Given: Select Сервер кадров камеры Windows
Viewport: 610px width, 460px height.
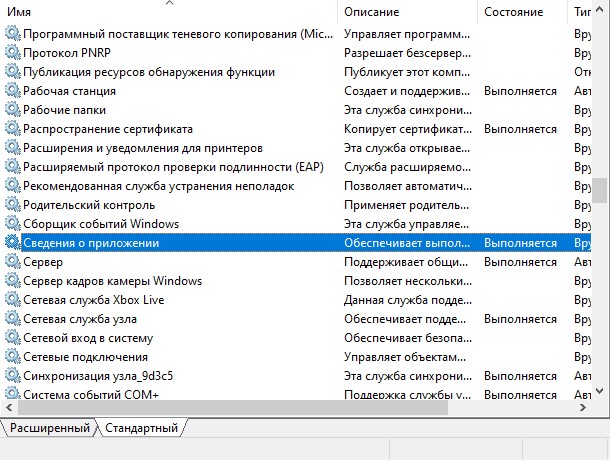Looking at the screenshot, I should (x=112, y=281).
